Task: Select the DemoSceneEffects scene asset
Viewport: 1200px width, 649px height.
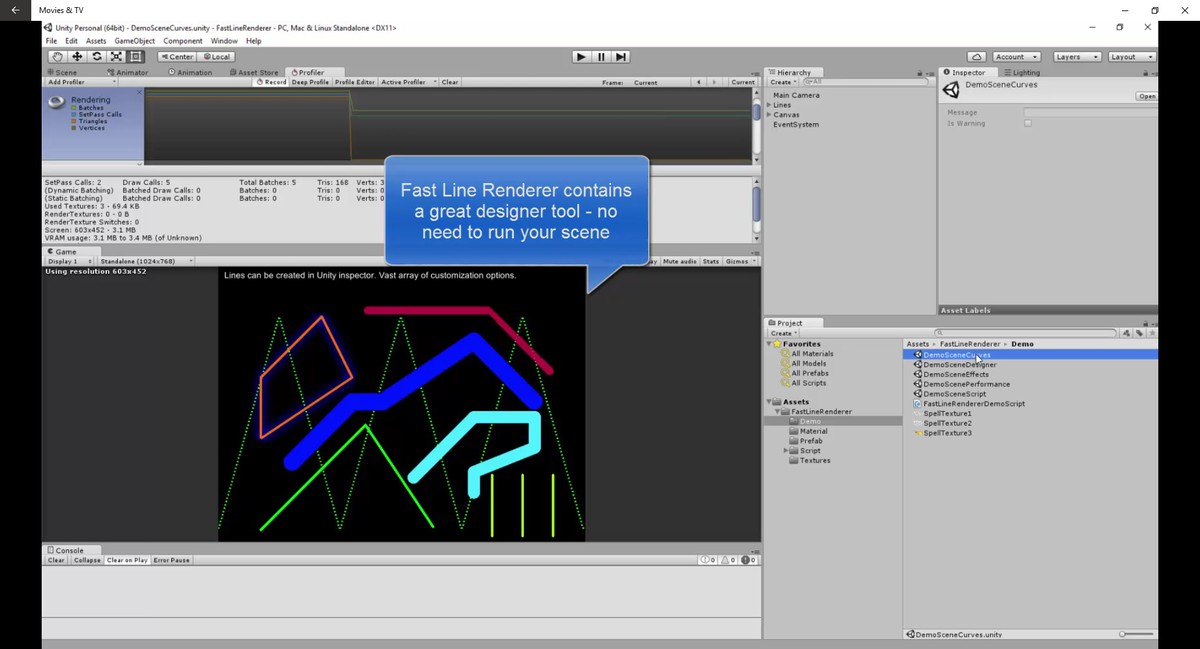Action: click(955, 375)
